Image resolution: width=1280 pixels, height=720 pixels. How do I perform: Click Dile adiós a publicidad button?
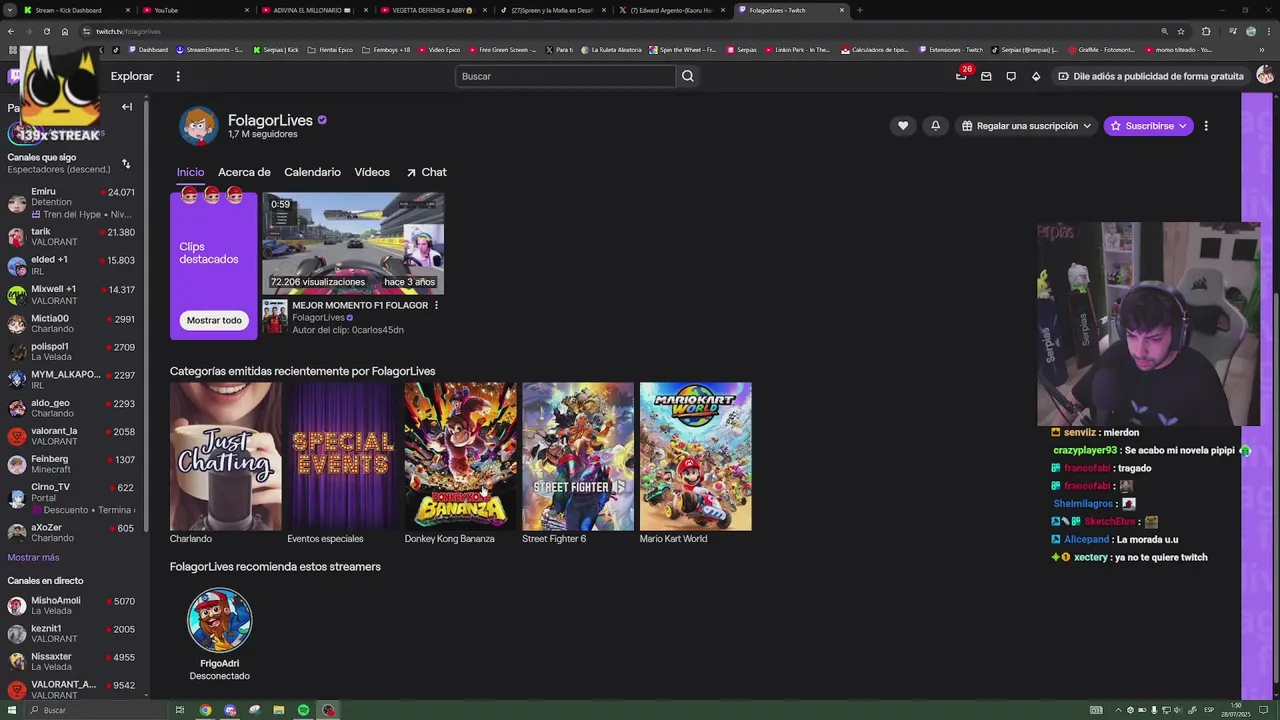pyautogui.click(x=1150, y=76)
